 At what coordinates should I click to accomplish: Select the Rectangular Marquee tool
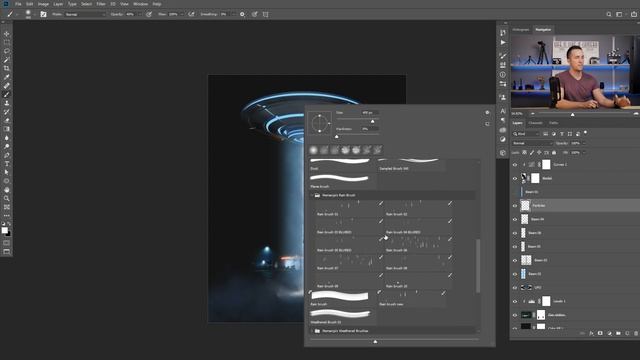[x=7, y=42]
